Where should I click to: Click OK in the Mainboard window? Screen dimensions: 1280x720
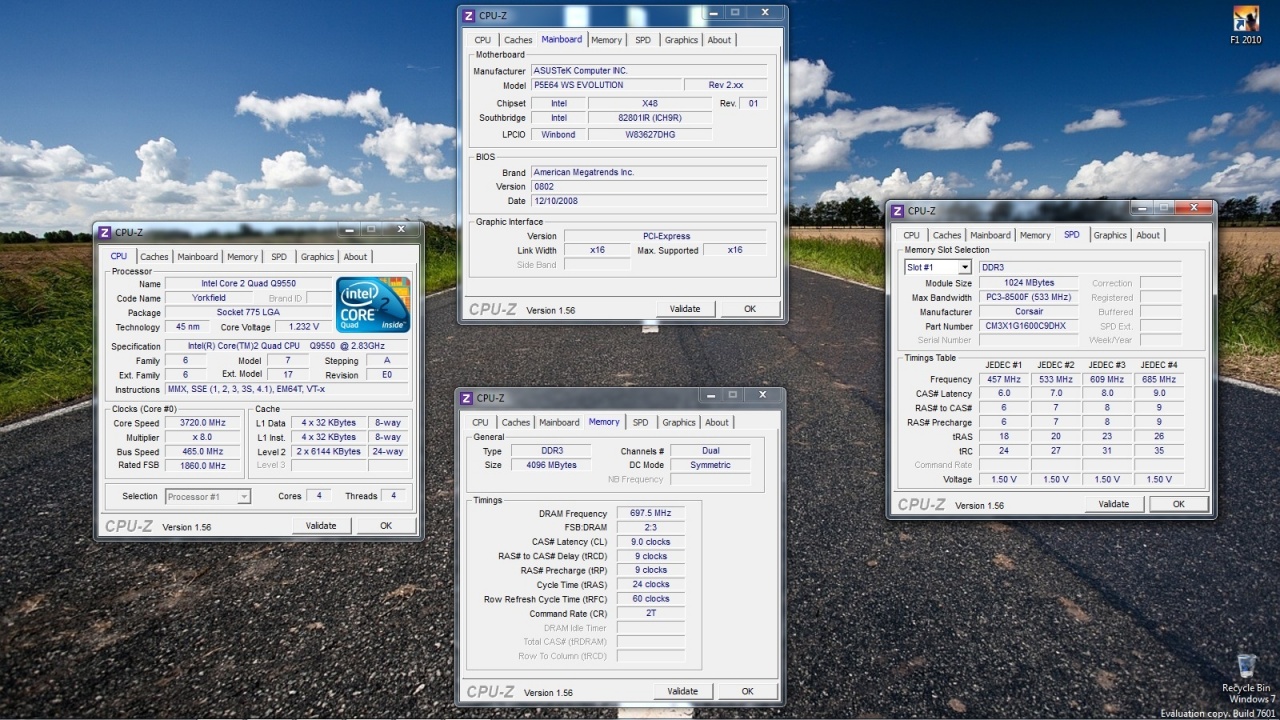750,309
